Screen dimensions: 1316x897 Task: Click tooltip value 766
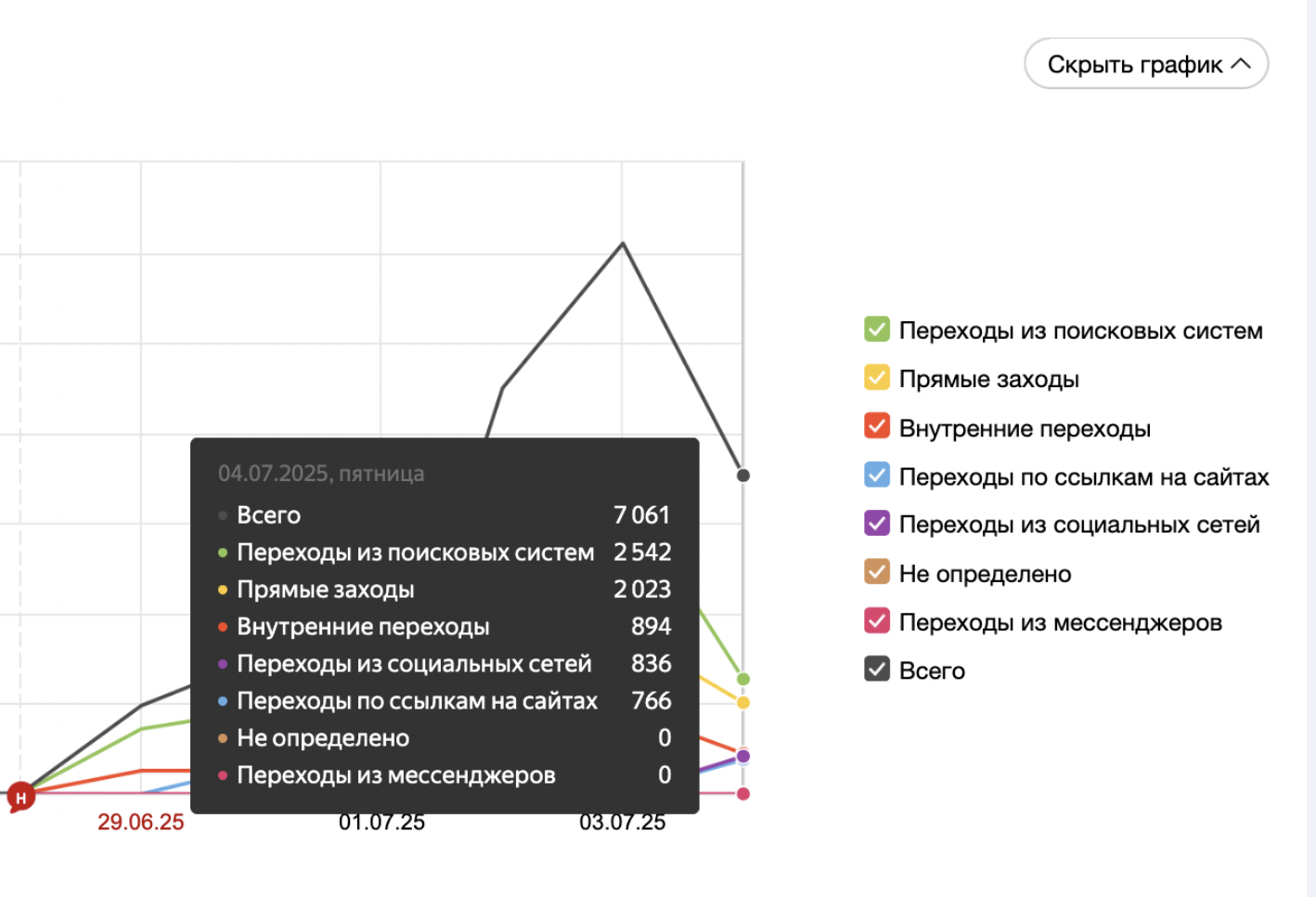click(x=652, y=700)
